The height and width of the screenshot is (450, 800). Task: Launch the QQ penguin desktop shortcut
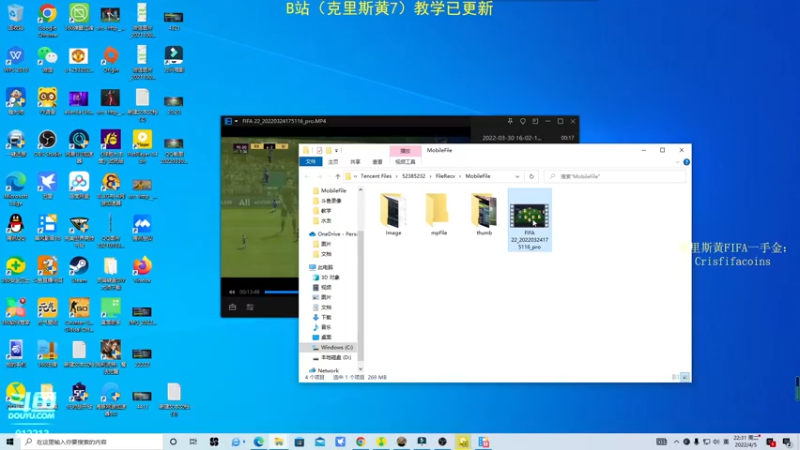coord(16,228)
